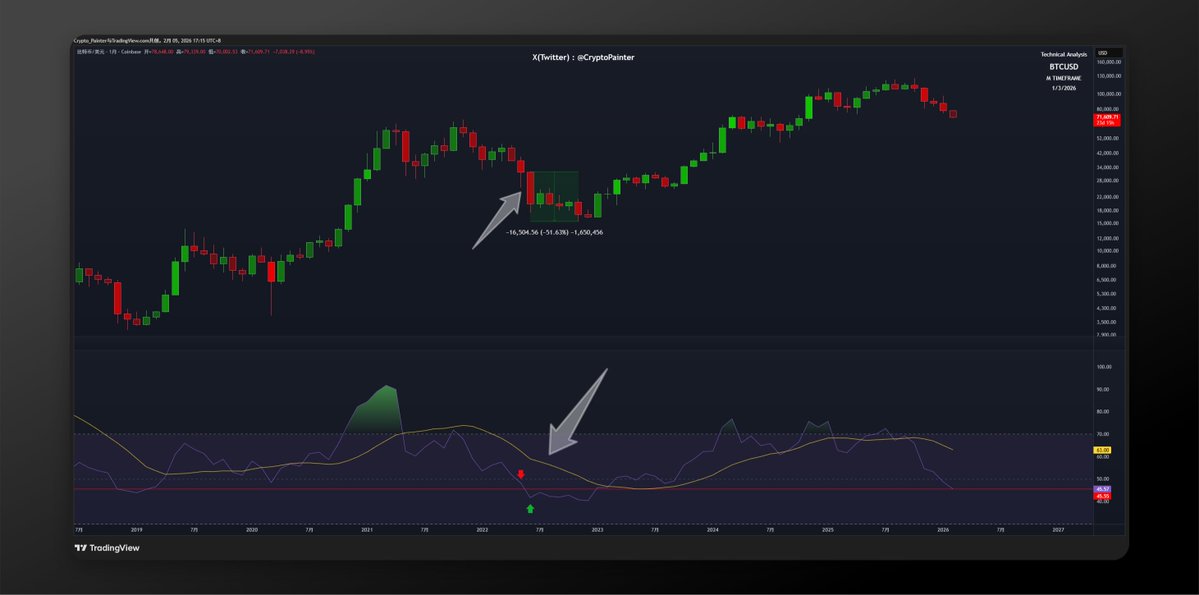Click the 50.00 RSI axis label
The width and height of the screenshot is (1199, 595).
click(1104, 479)
